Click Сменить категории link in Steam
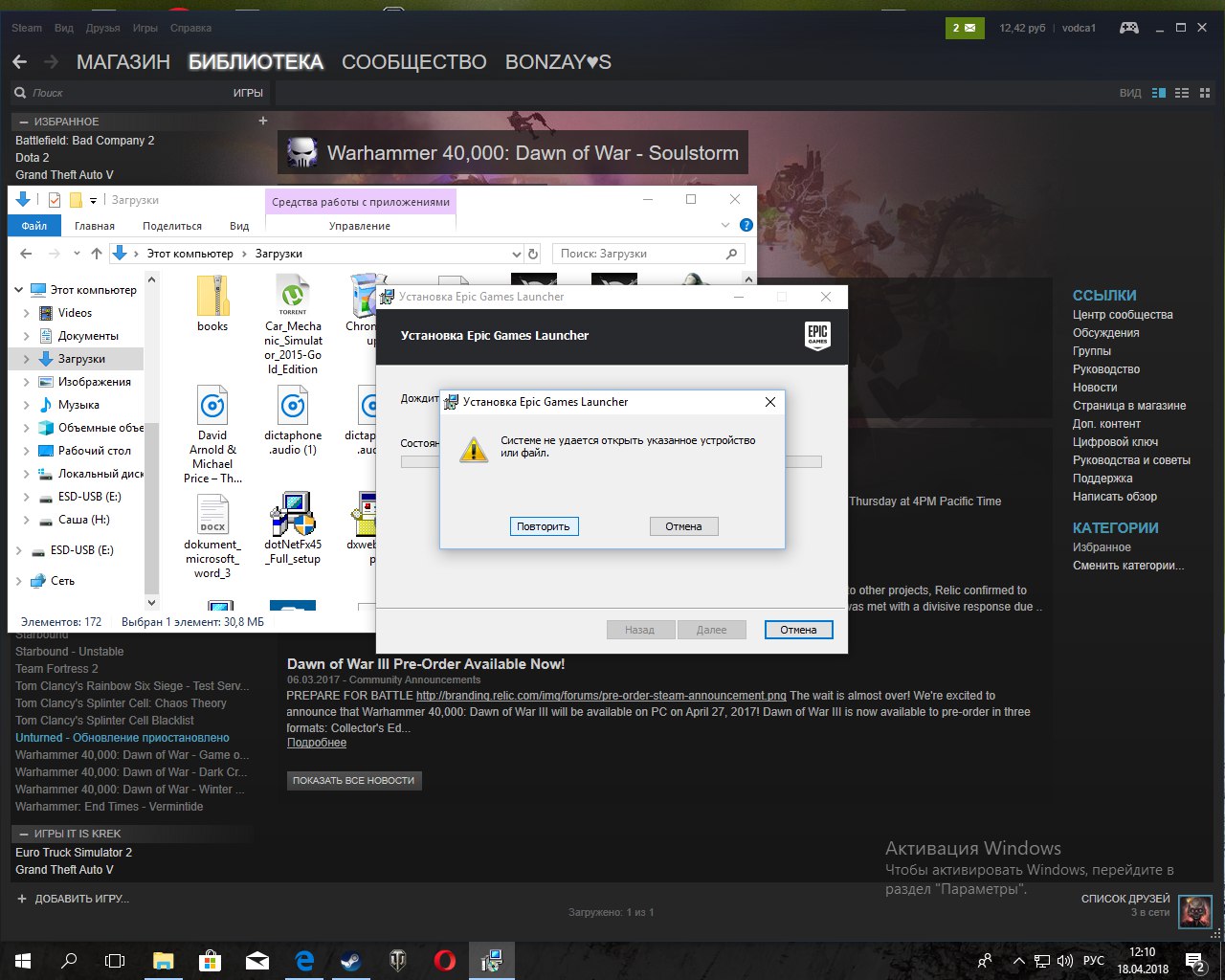Image resolution: width=1225 pixels, height=980 pixels. pos(1128,566)
